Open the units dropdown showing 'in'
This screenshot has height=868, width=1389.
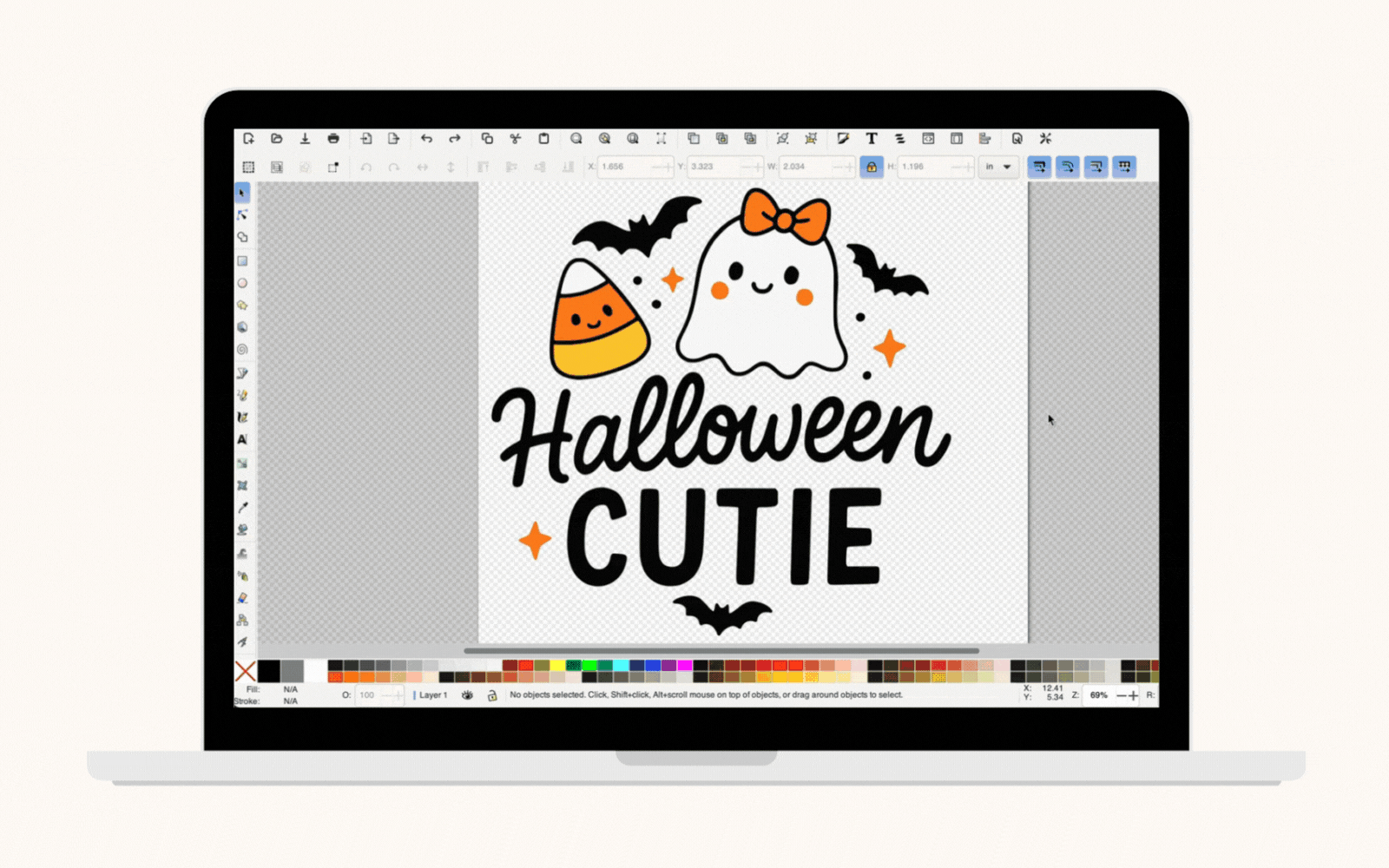pos(997,167)
